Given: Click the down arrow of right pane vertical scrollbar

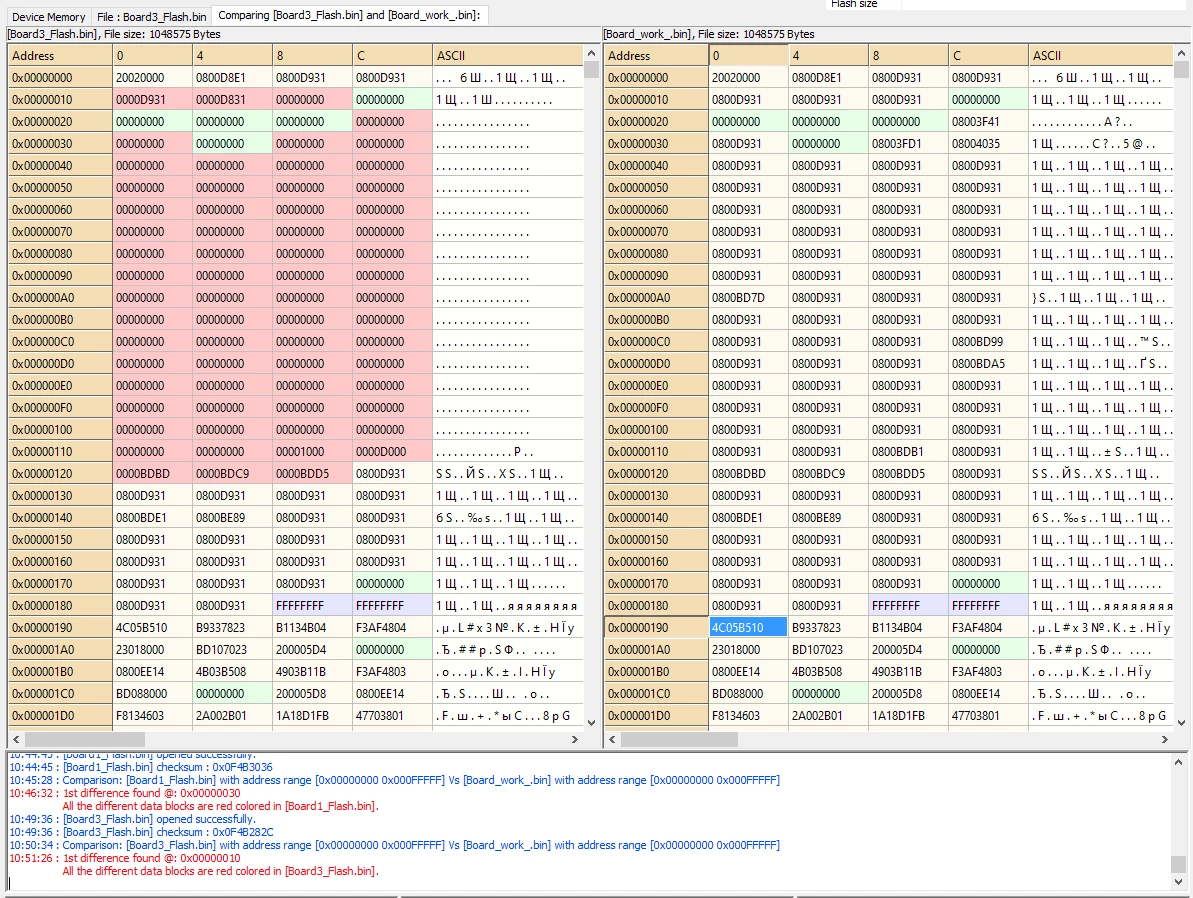Looking at the screenshot, I should 1181,722.
